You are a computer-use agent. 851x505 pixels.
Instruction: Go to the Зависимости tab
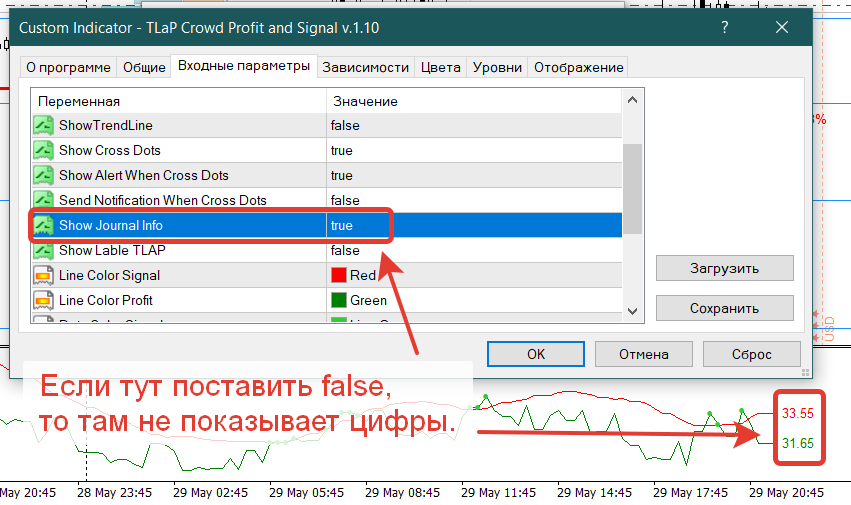365,67
